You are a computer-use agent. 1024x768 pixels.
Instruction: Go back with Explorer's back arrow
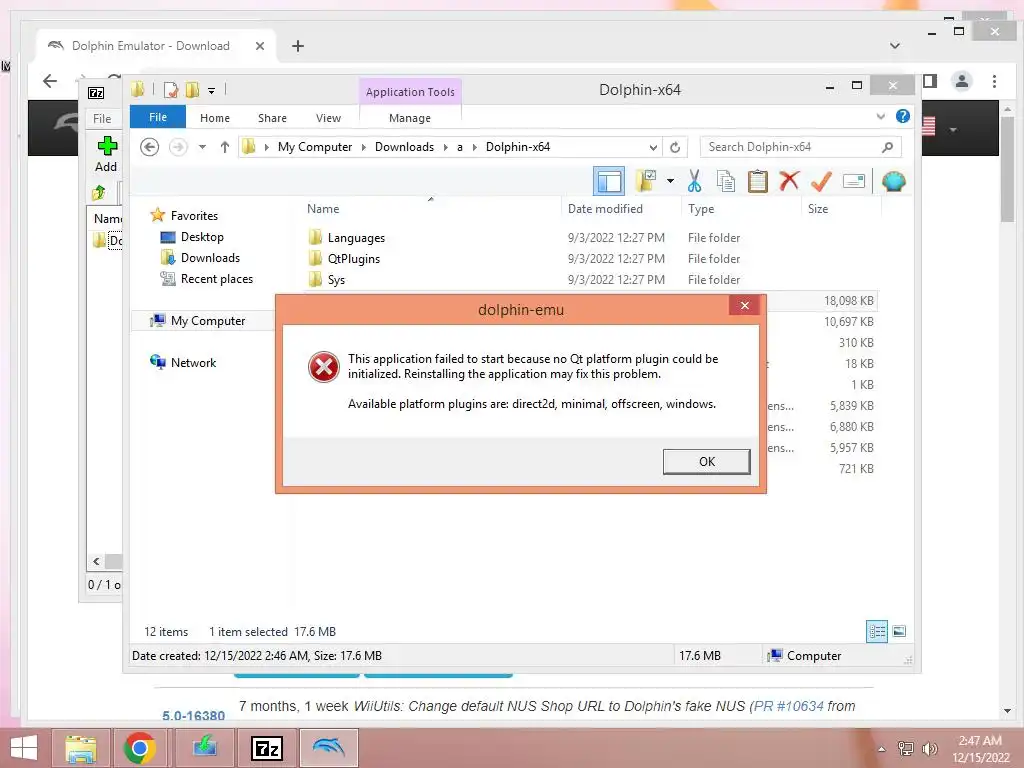(x=150, y=148)
